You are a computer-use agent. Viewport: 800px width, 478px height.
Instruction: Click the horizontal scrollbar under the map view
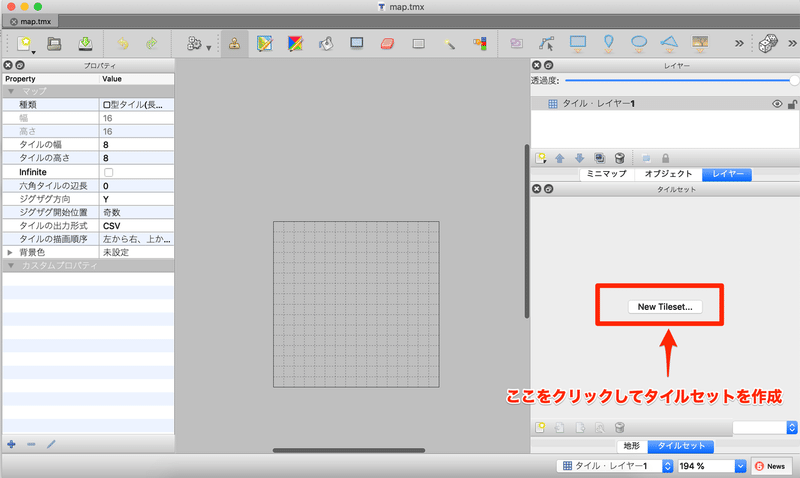tap(348, 450)
